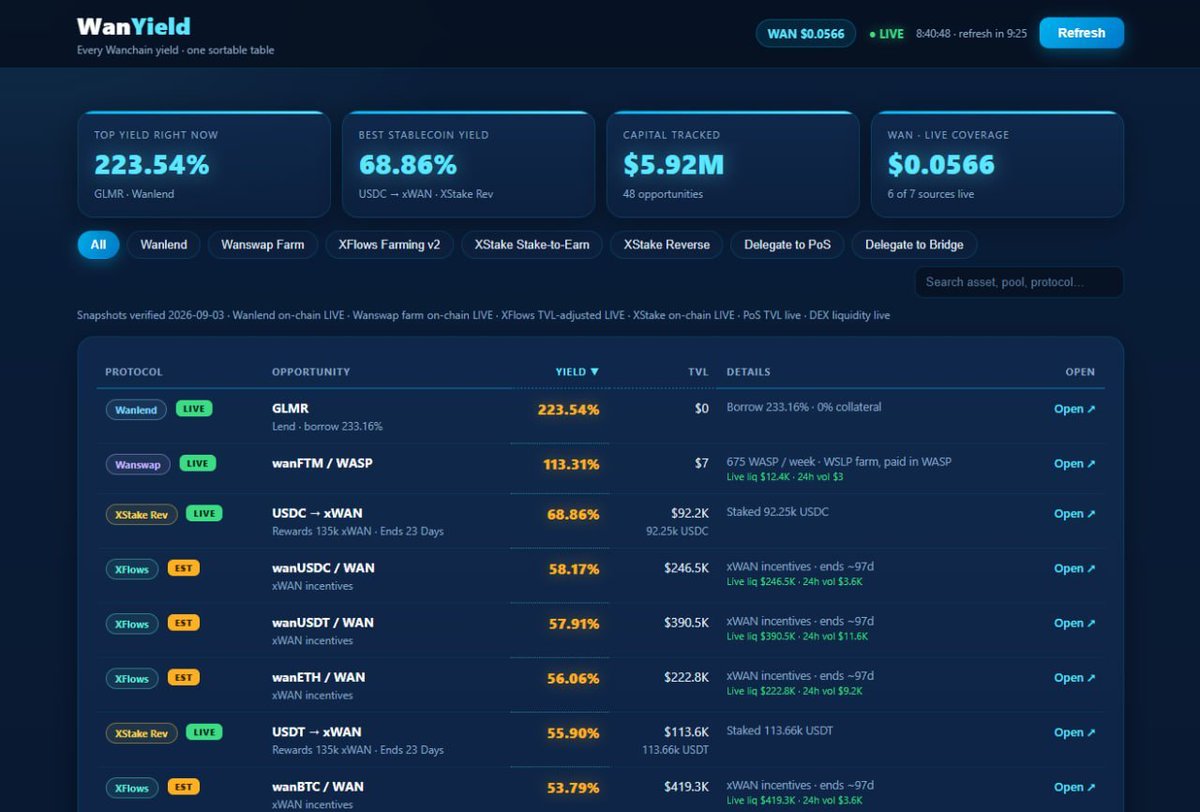
Task: Click the refresh countdown timer text
Action: pyautogui.click(x=993, y=34)
